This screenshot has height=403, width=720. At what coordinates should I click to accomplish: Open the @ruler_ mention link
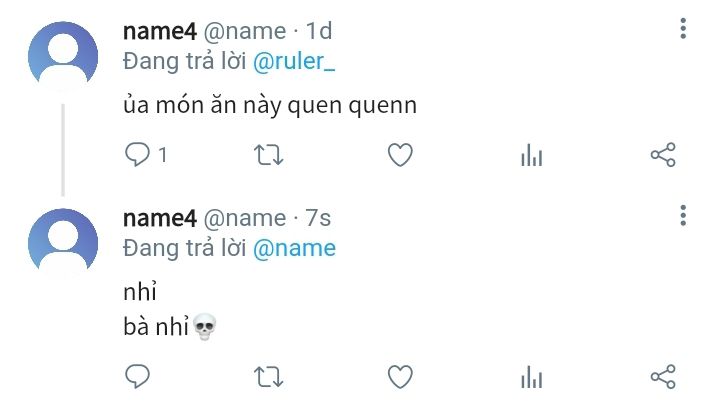295,61
